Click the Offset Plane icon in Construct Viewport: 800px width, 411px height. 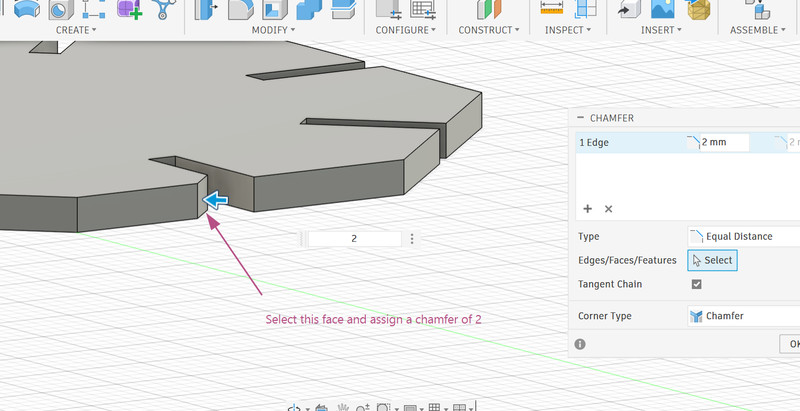tap(487, 9)
